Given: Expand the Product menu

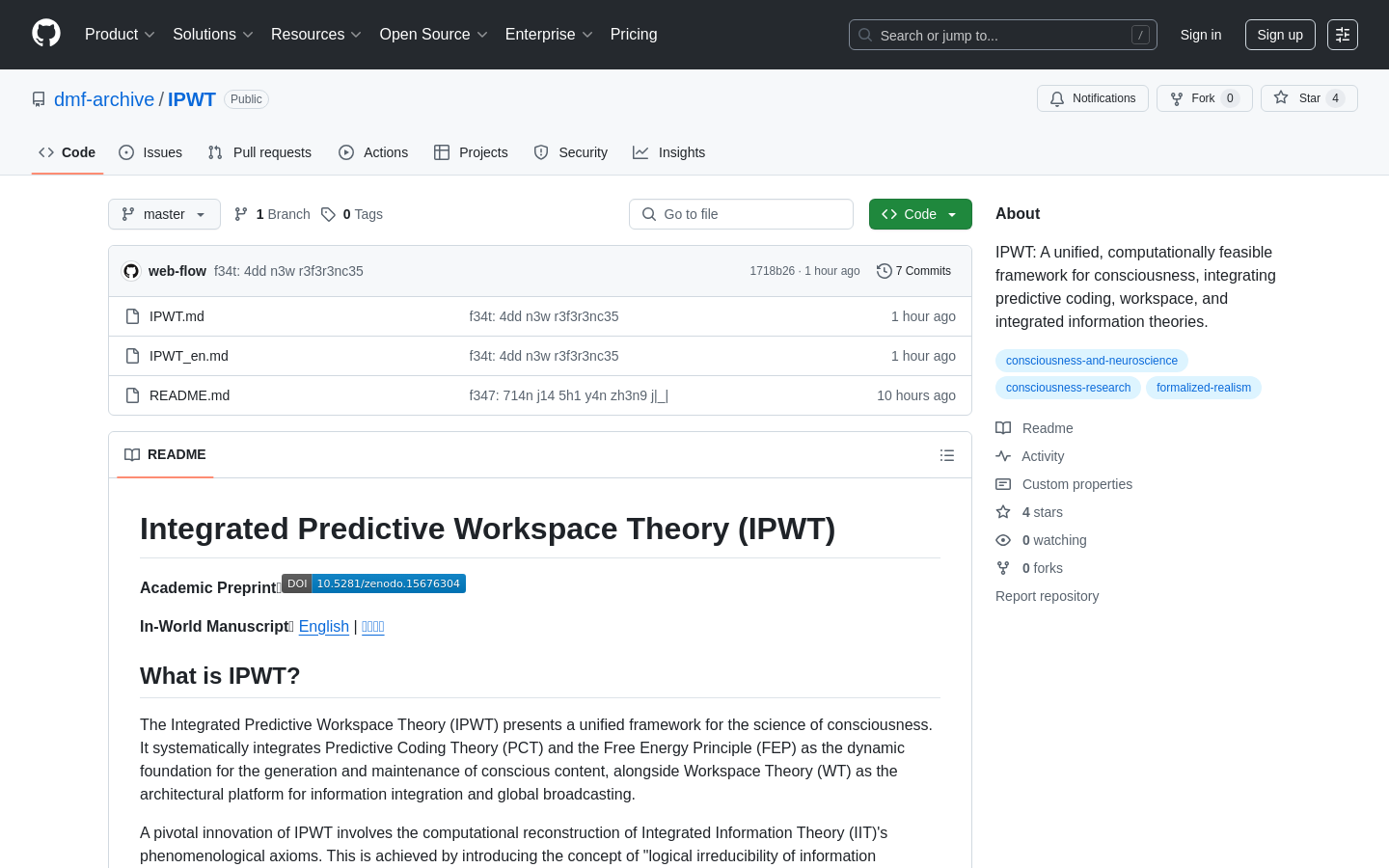Looking at the screenshot, I should point(120,35).
